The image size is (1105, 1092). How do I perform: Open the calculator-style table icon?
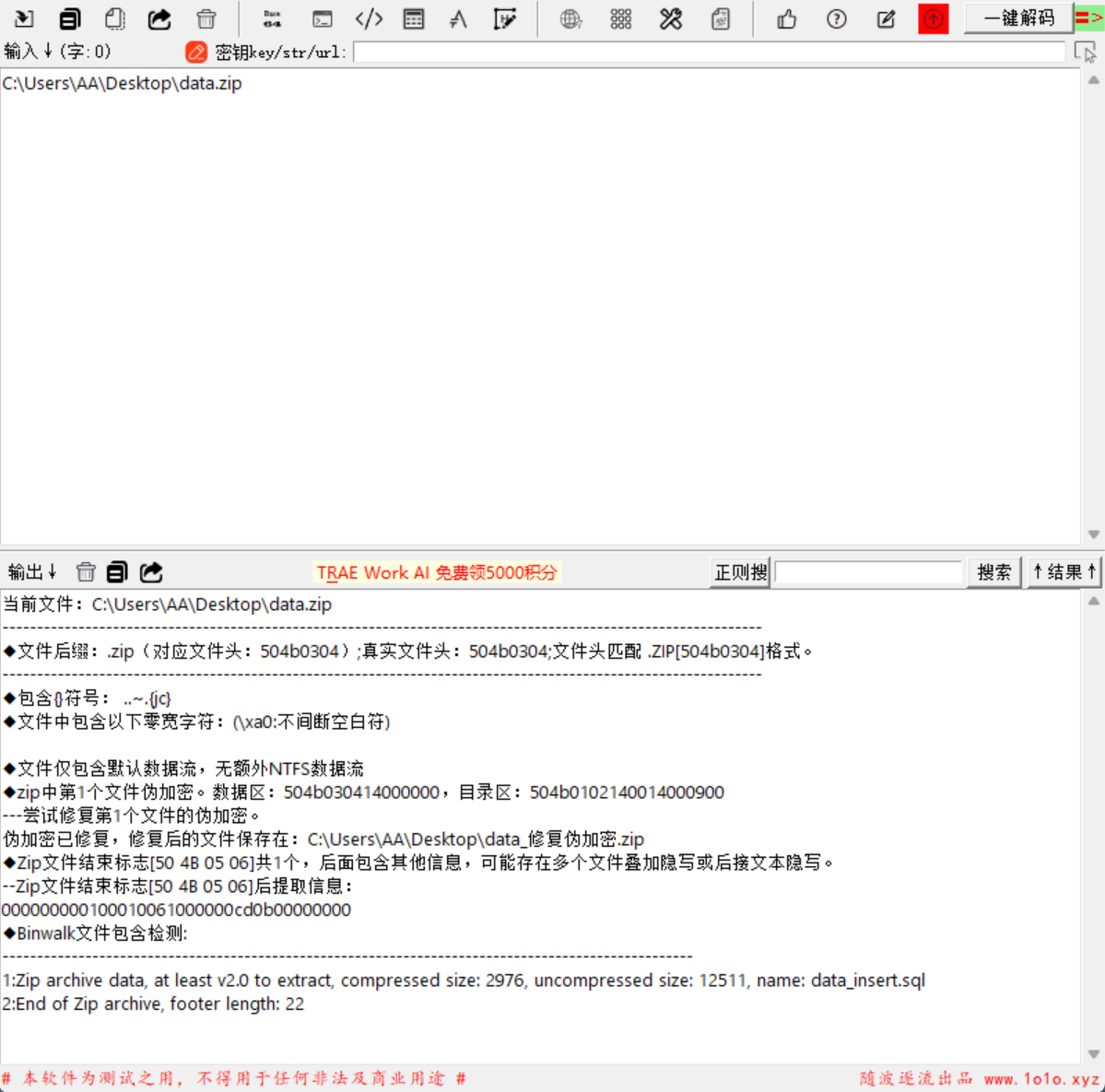click(414, 19)
